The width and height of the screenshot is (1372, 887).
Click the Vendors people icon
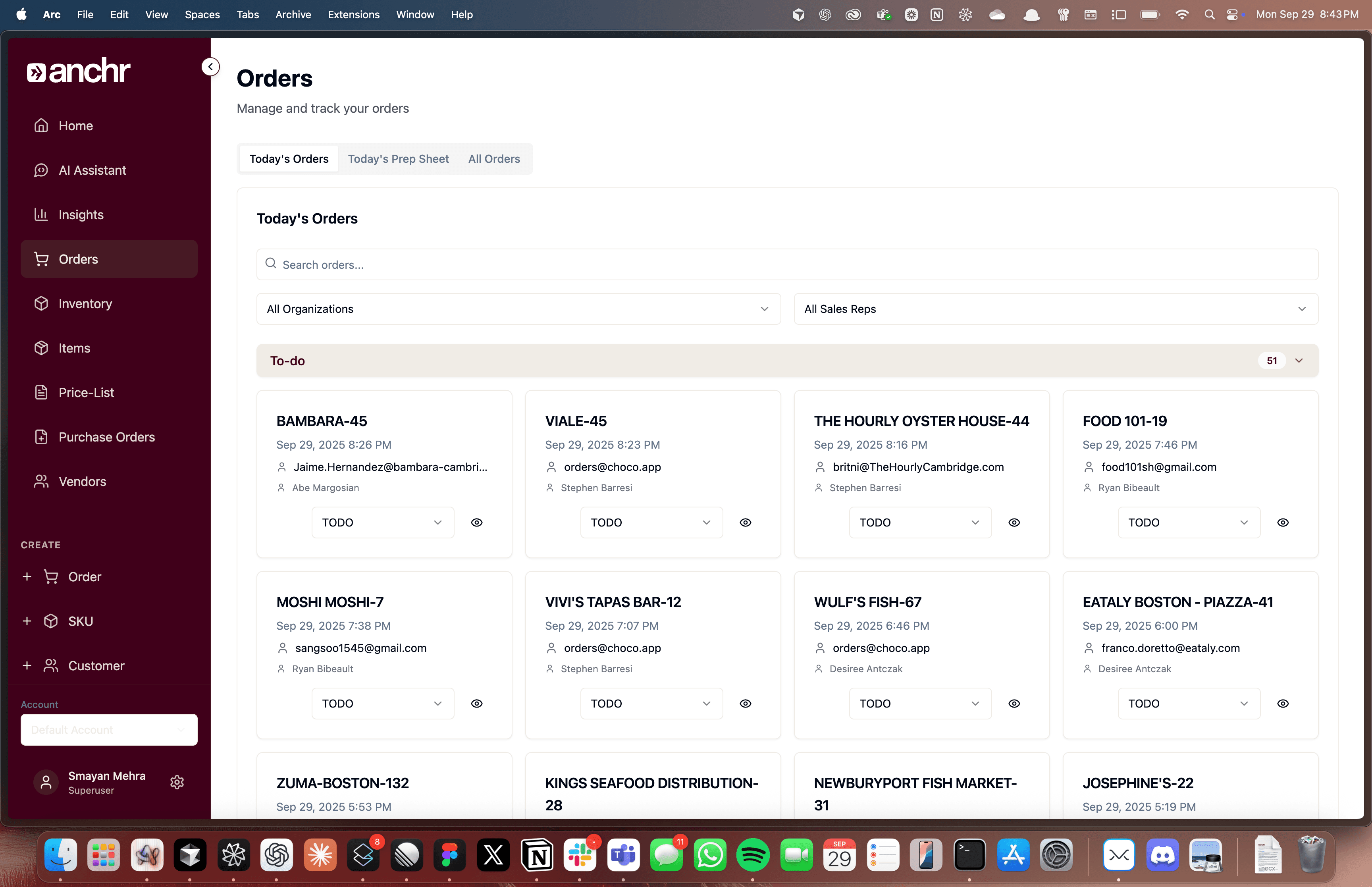(41, 482)
